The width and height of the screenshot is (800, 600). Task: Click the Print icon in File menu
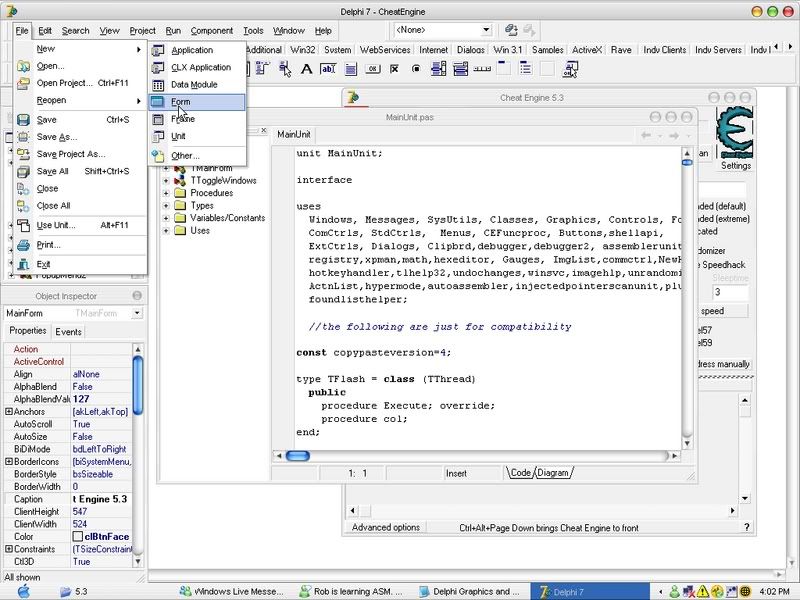click(23, 245)
